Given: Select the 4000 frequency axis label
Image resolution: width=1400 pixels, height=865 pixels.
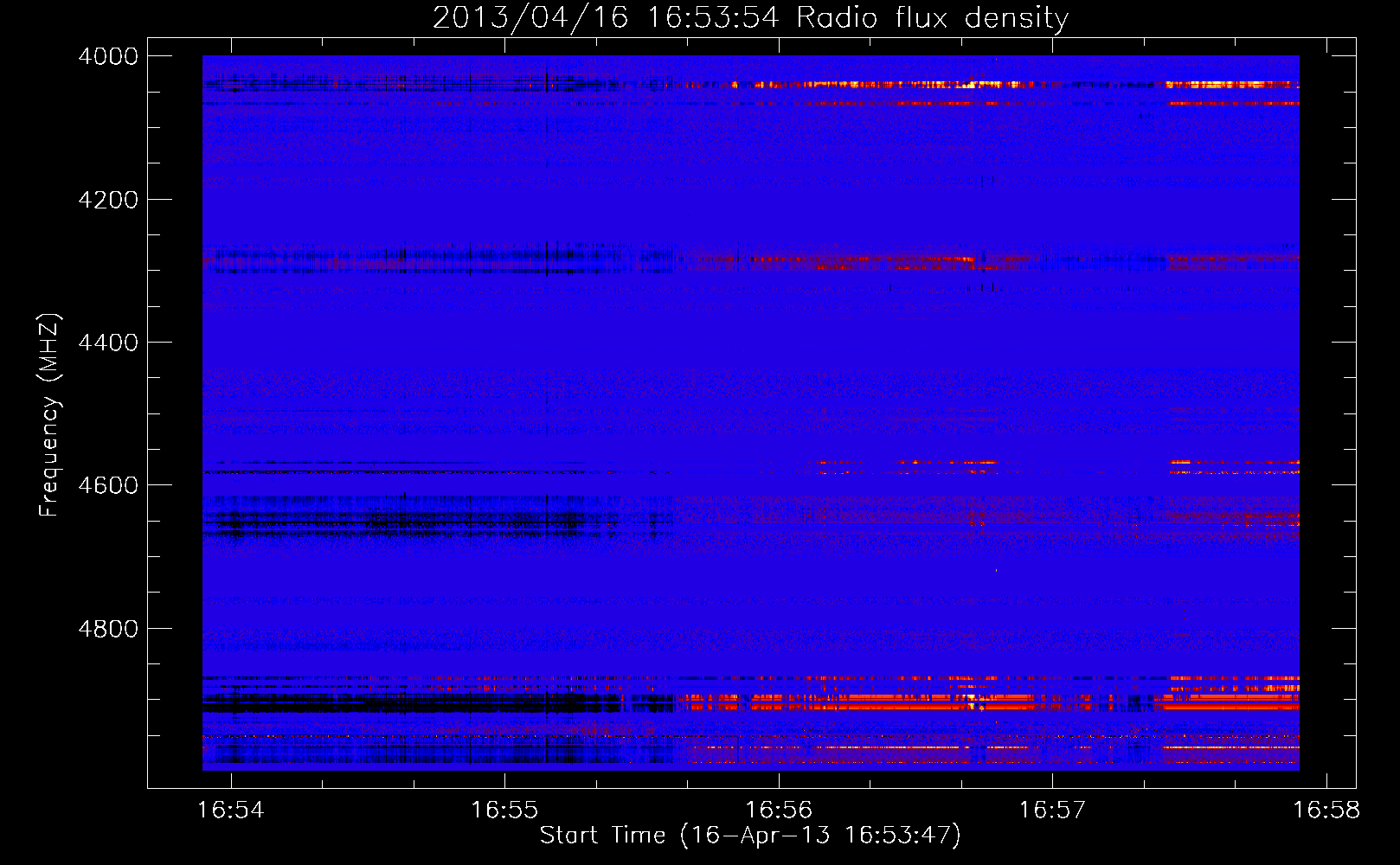Looking at the screenshot, I should tap(108, 56).
